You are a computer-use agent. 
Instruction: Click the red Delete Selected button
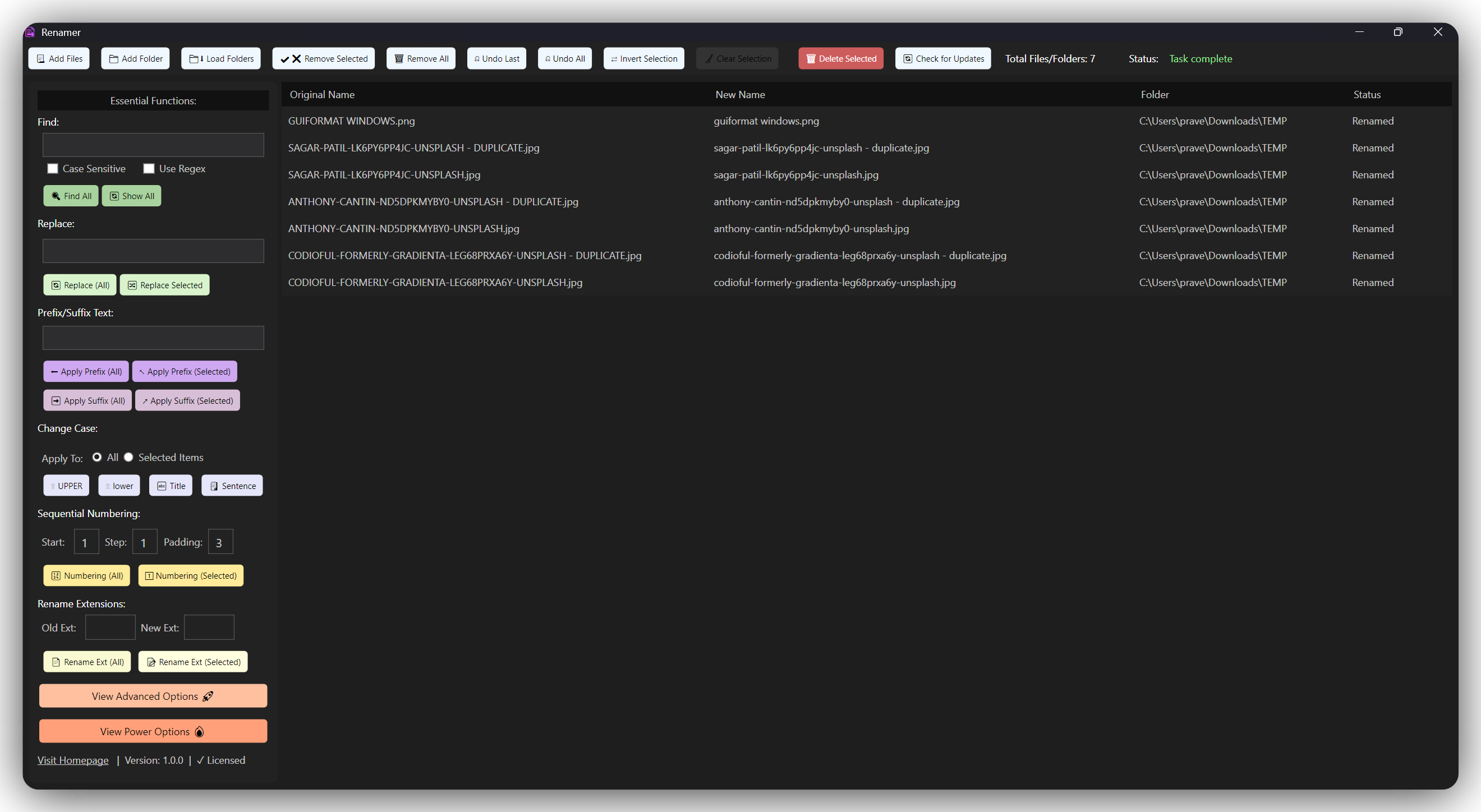pyautogui.click(x=840, y=58)
